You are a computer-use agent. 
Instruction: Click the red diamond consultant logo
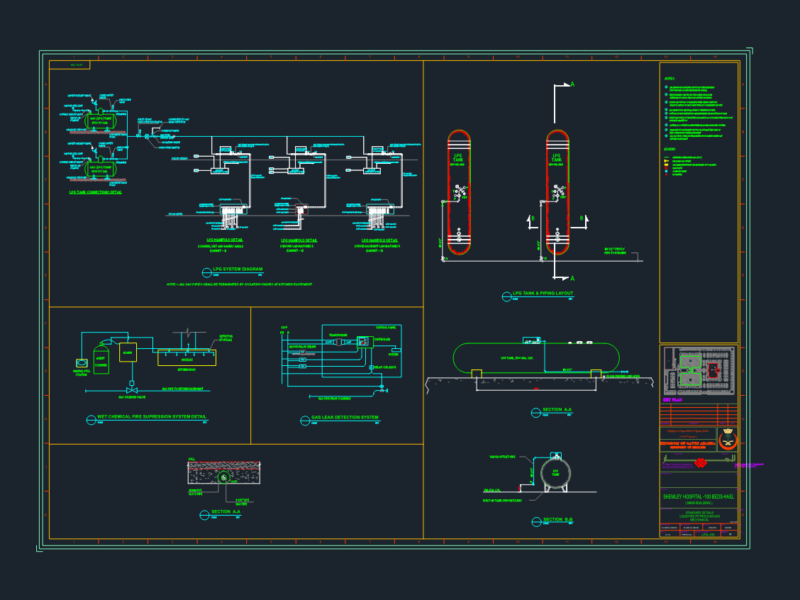coord(701,463)
